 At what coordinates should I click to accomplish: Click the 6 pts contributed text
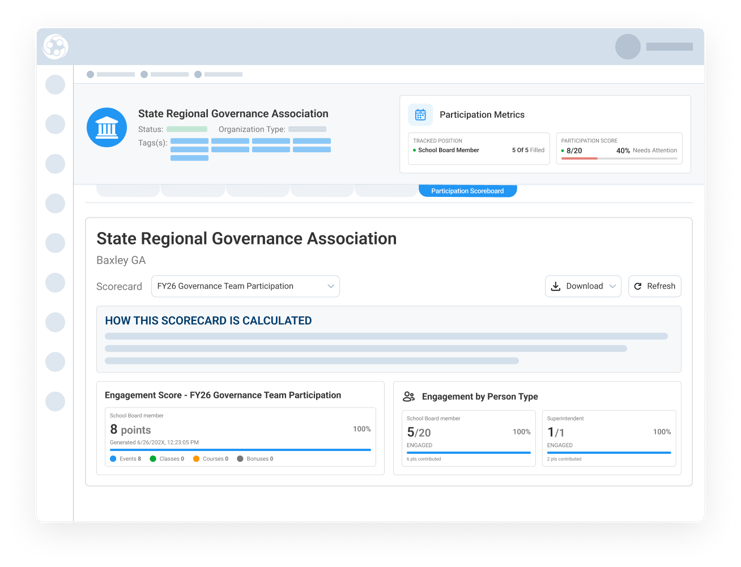(424, 459)
